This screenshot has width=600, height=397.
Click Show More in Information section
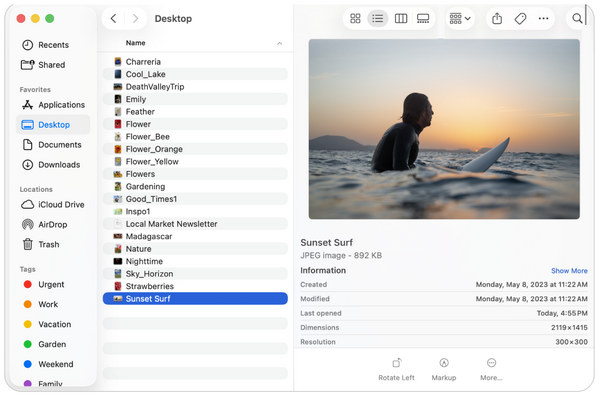click(x=569, y=271)
